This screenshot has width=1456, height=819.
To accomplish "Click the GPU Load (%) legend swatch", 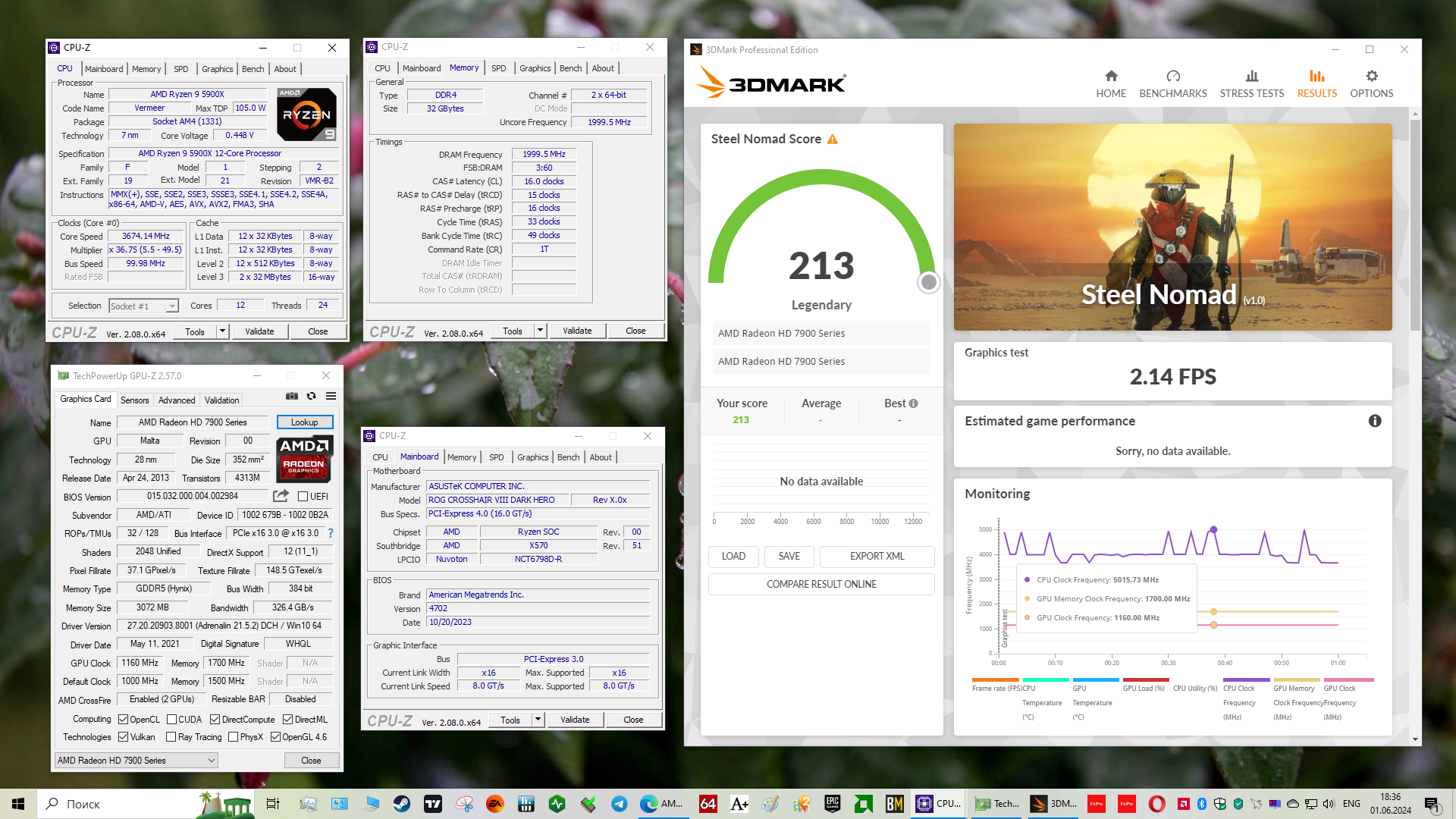I will (x=1146, y=679).
